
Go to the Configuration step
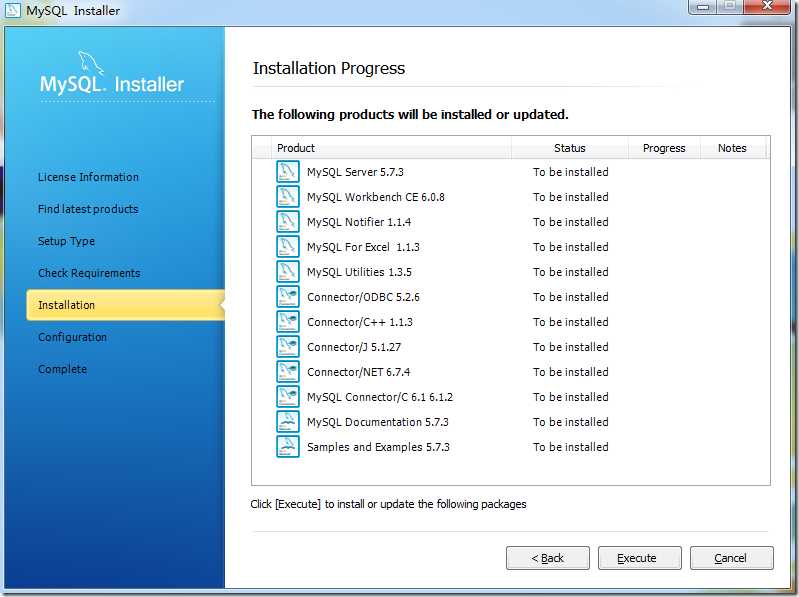(72, 337)
